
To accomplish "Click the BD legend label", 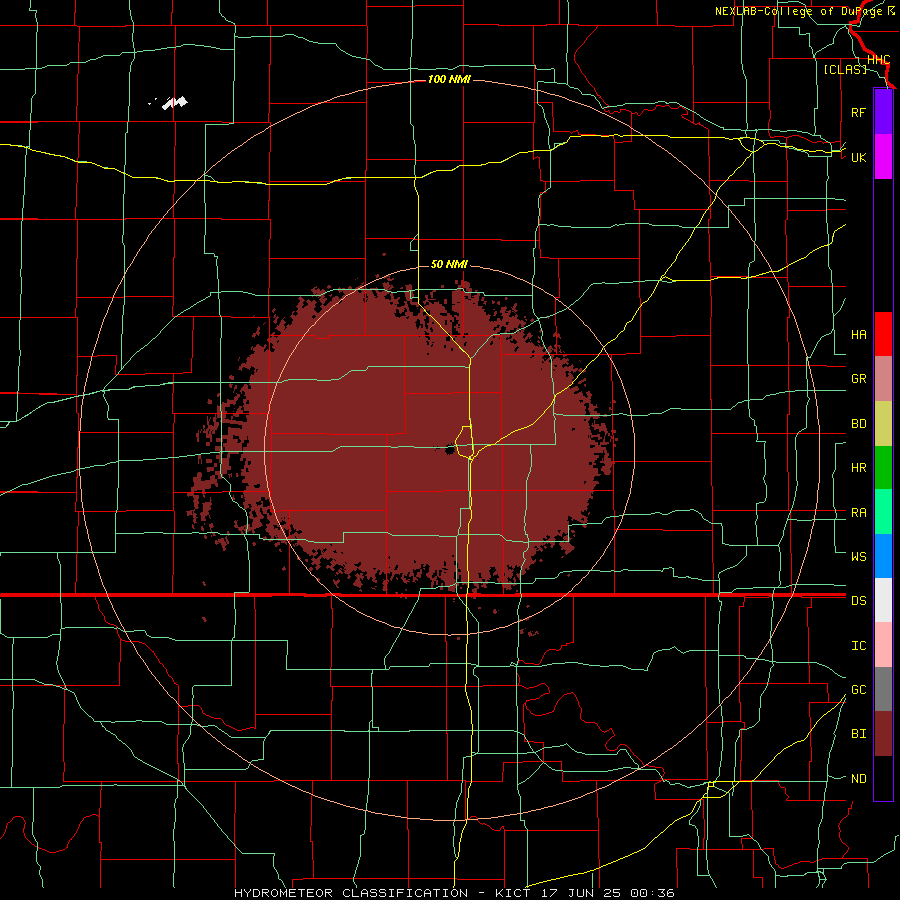I will tap(858, 424).
